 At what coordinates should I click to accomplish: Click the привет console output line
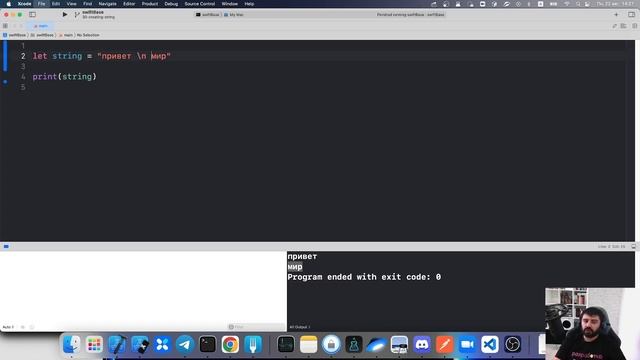click(302, 256)
